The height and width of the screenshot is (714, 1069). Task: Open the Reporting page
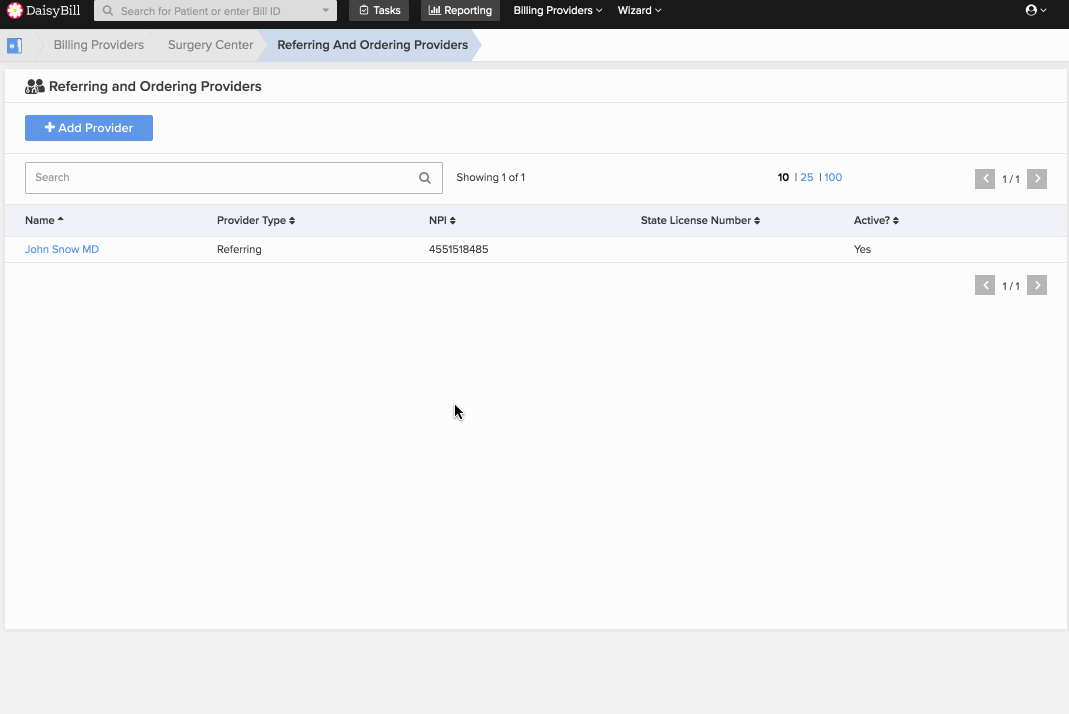tap(460, 10)
